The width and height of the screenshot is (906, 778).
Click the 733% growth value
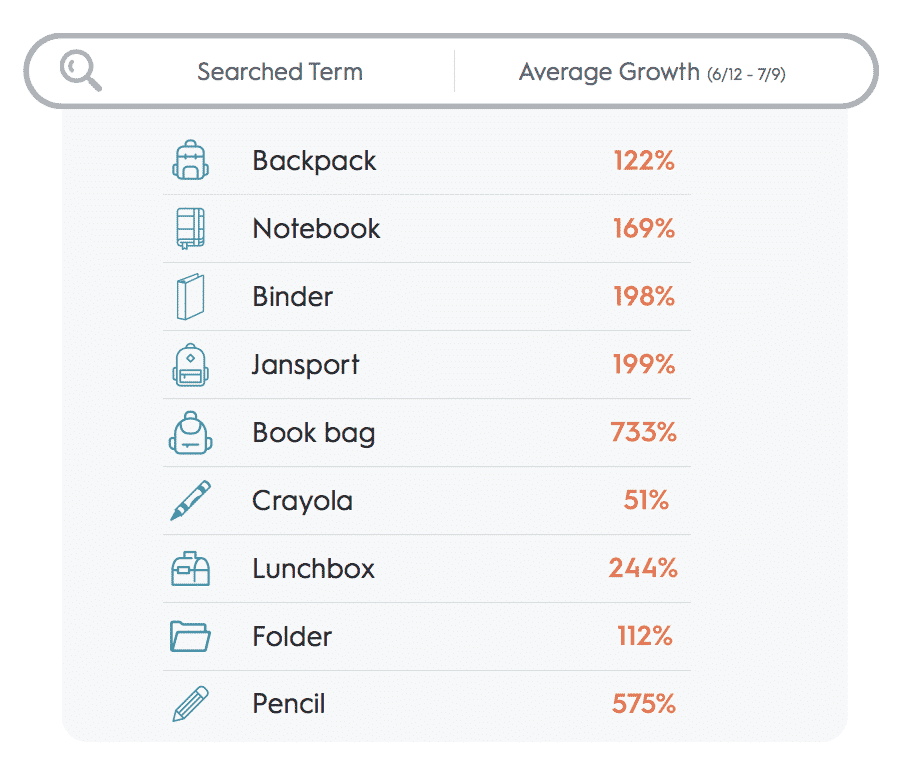tap(644, 432)
